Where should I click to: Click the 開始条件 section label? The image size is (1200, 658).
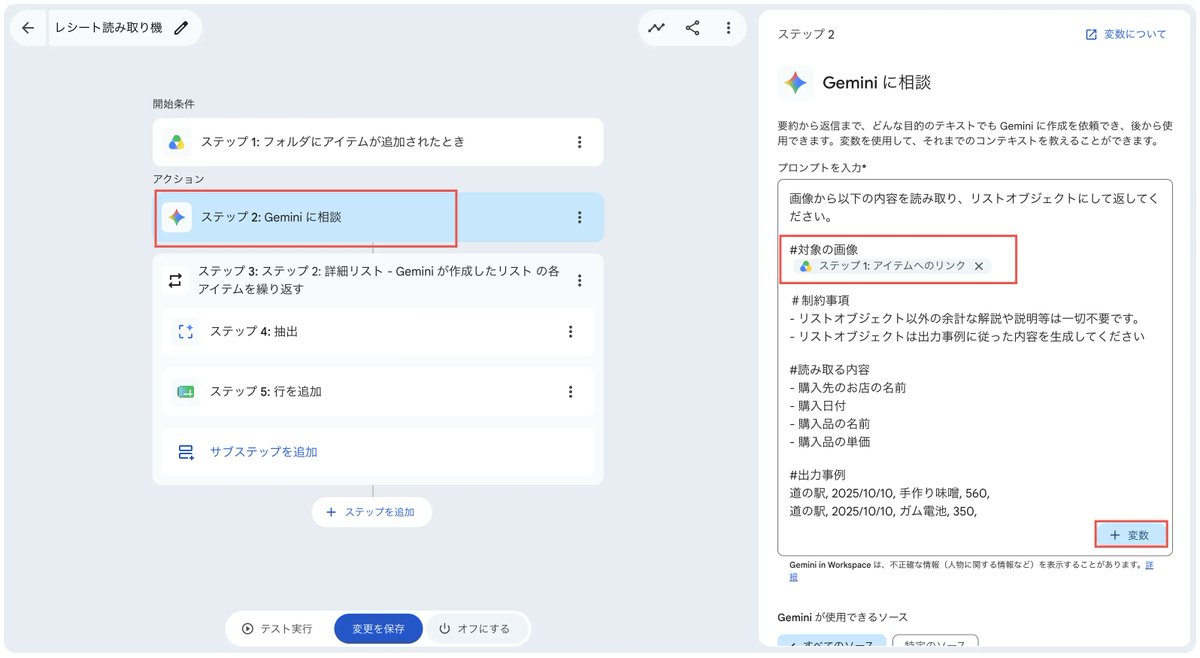tap(173, 104)
